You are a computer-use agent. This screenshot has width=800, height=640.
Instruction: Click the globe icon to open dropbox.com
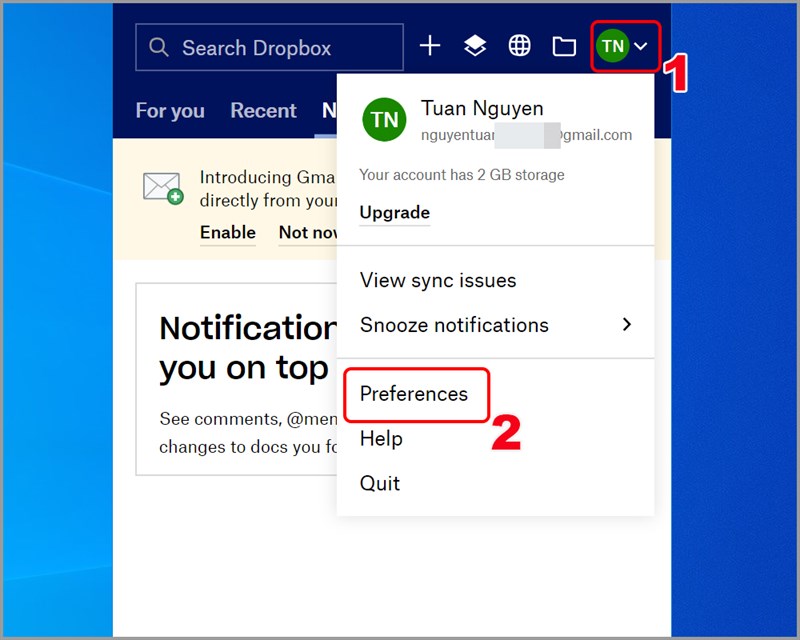pos(519,45)
